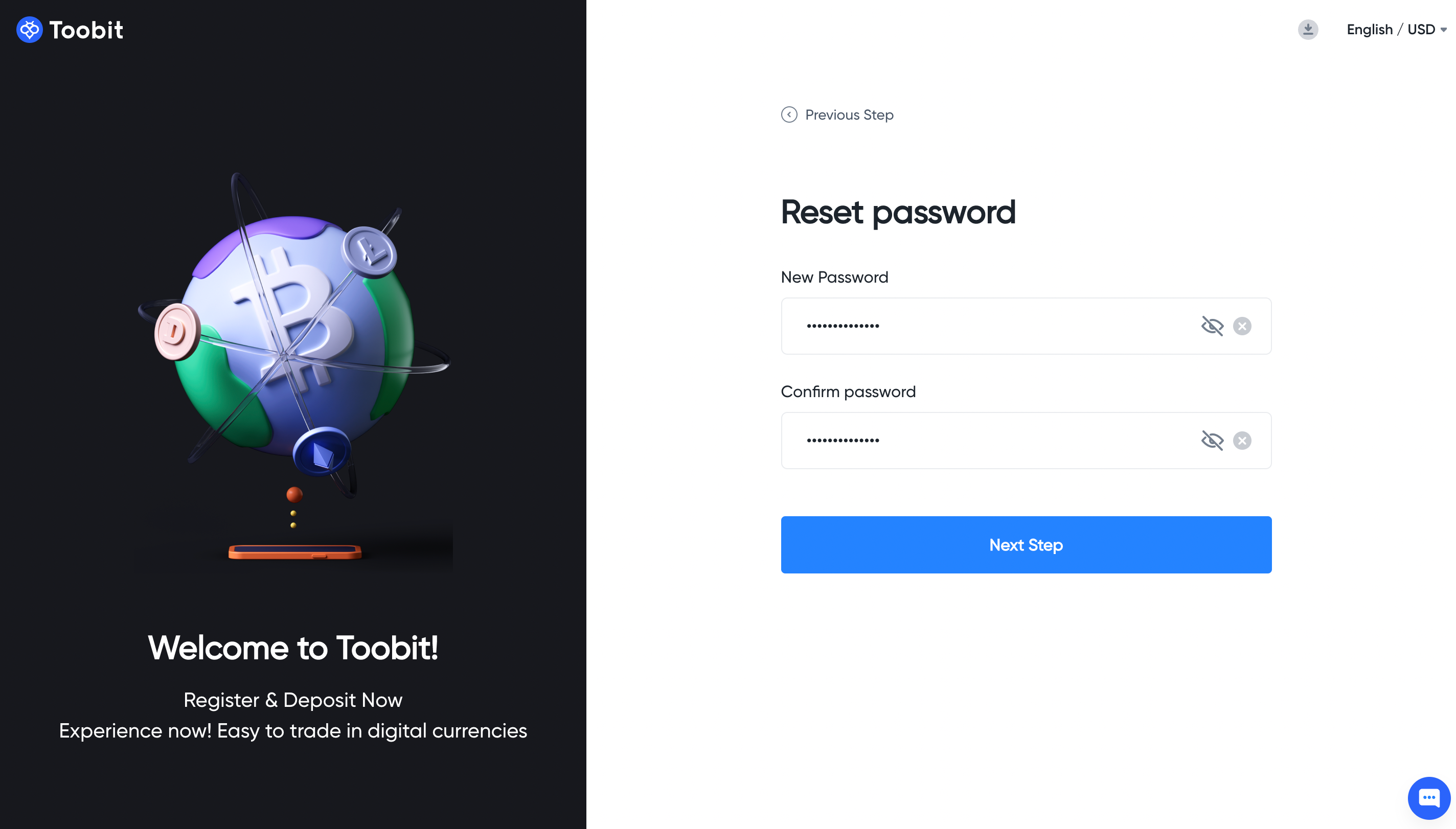Click the Next Step button
Screen dimensions: 1456x829
pyautogui.click(x=1026, y=544)
